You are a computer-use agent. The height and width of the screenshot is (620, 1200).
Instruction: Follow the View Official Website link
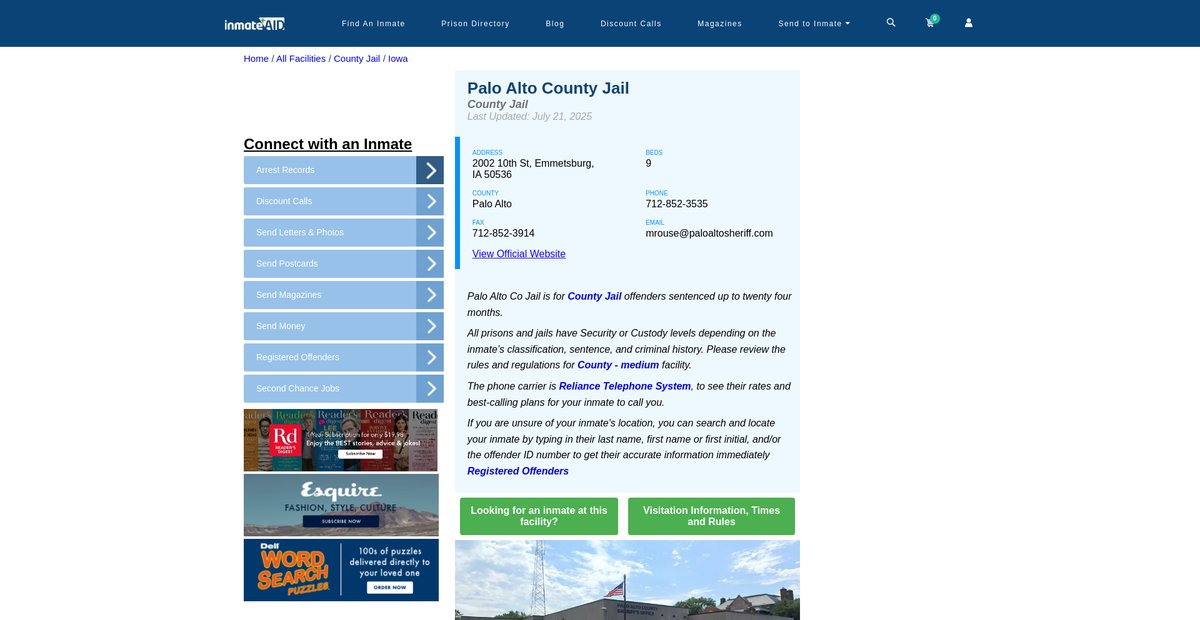pyautogui.click(x=518, y=254)
